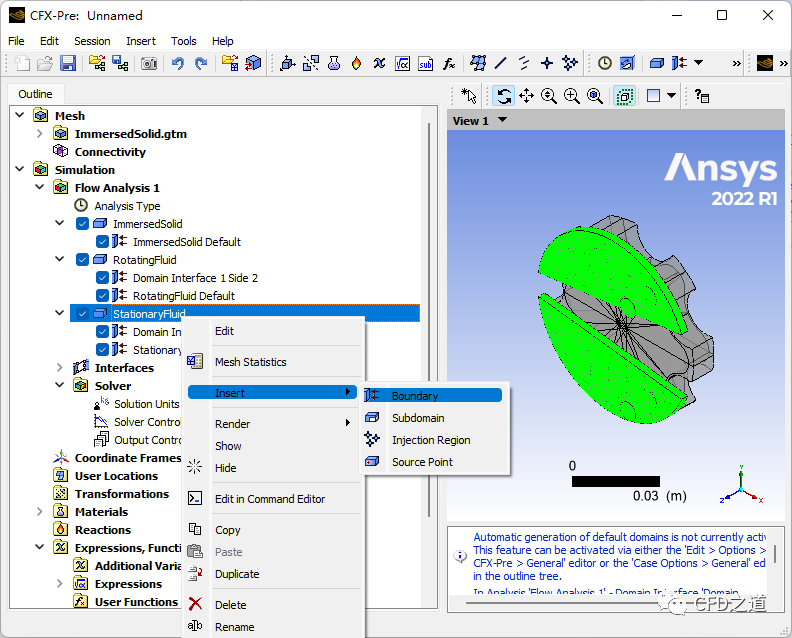
Task: Click the Ansys logo toolbar icon
Action: [765, 63]
